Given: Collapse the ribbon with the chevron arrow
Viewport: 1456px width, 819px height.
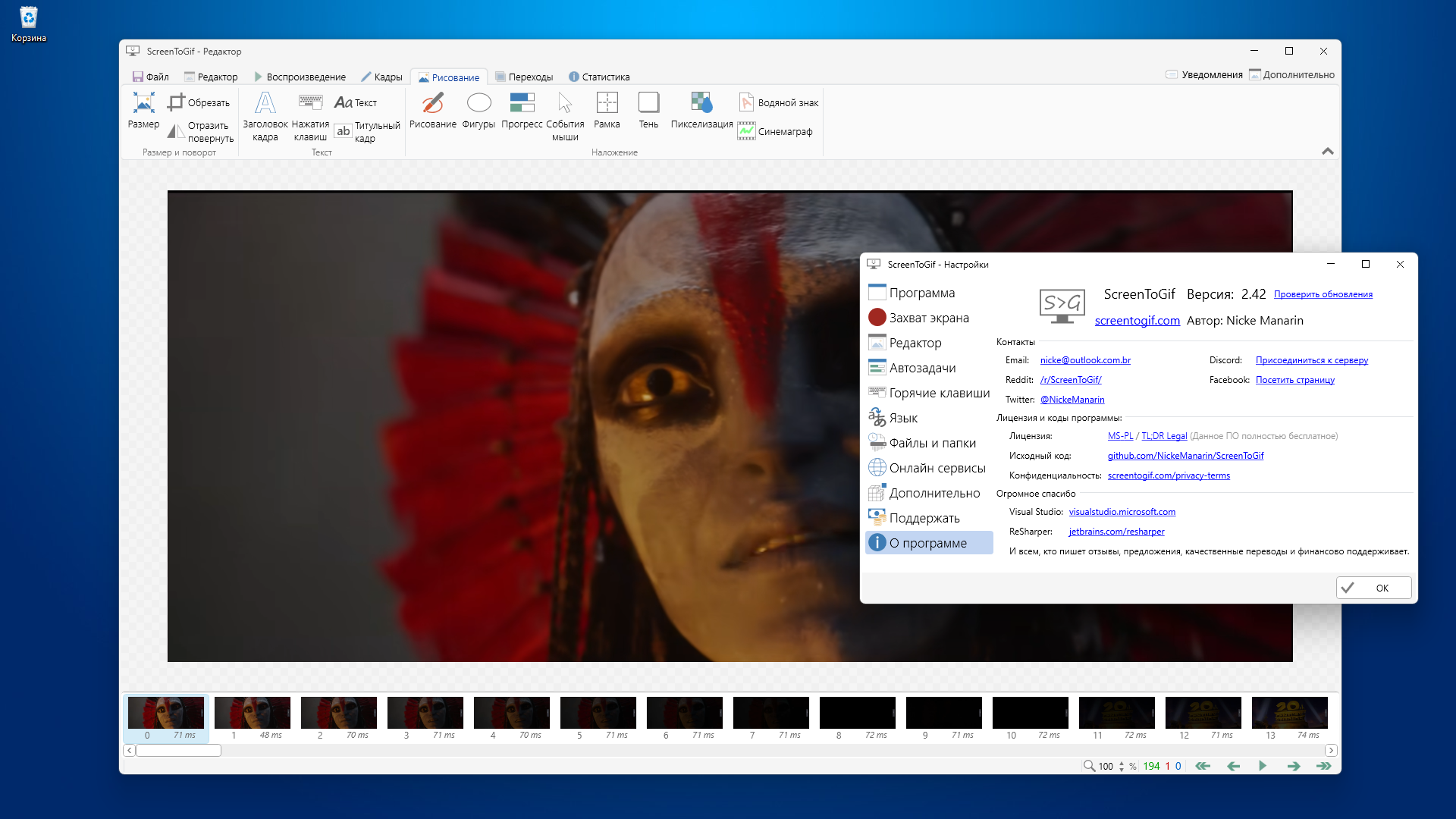Looking at the screenshot, I should [x=1327, y=151].
